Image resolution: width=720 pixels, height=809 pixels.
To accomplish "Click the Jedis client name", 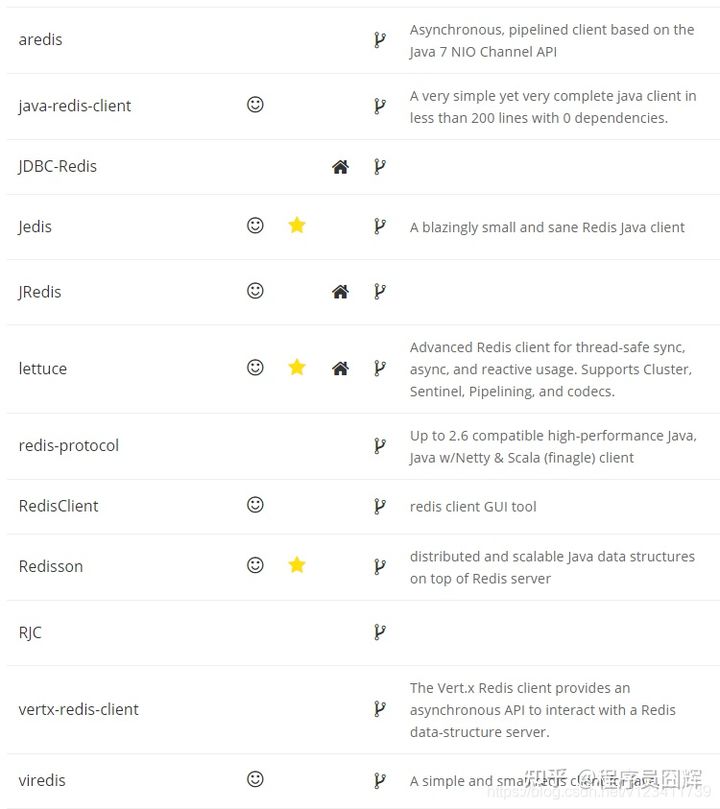I will [35, 227].
